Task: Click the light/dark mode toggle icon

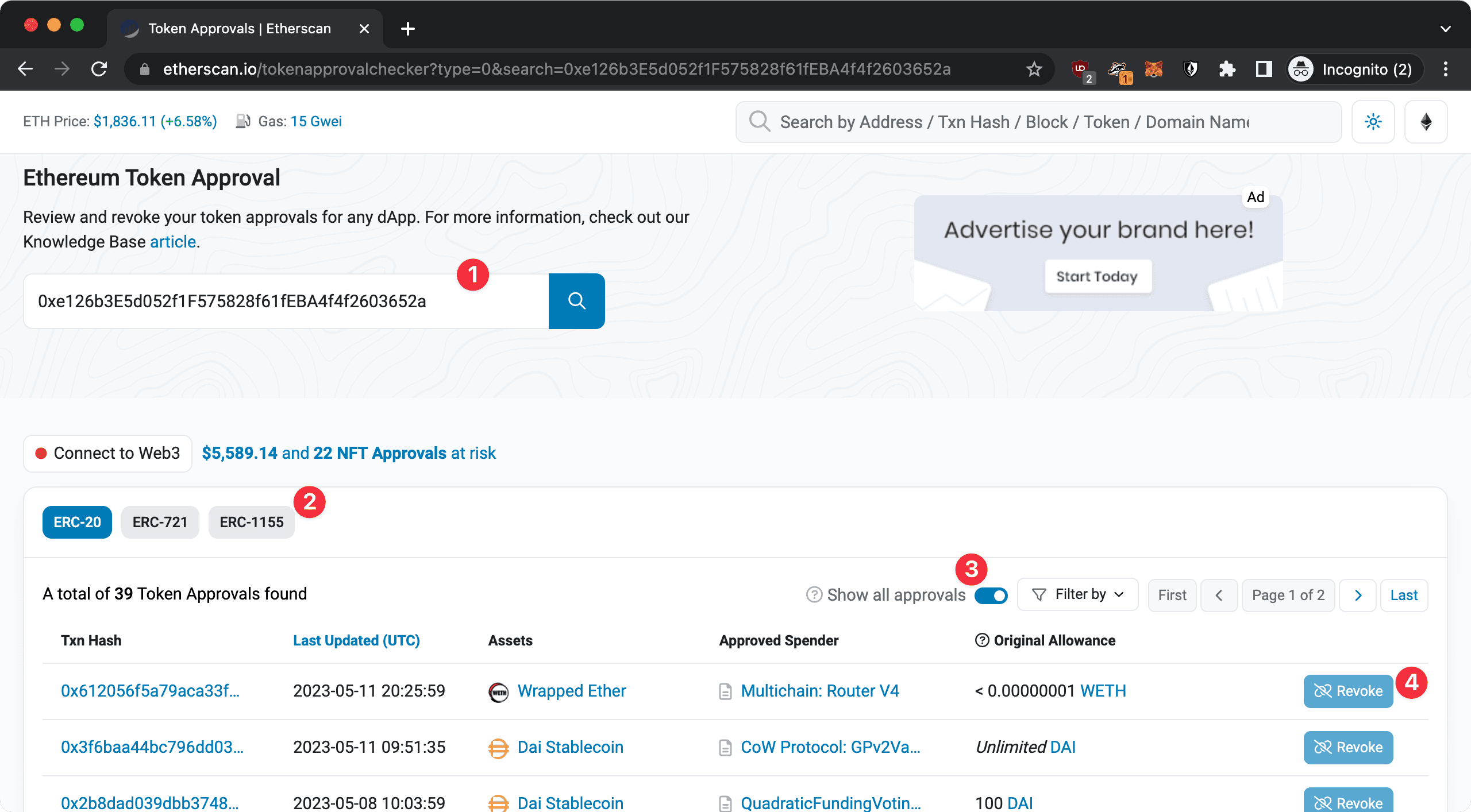Action: 1373,122
